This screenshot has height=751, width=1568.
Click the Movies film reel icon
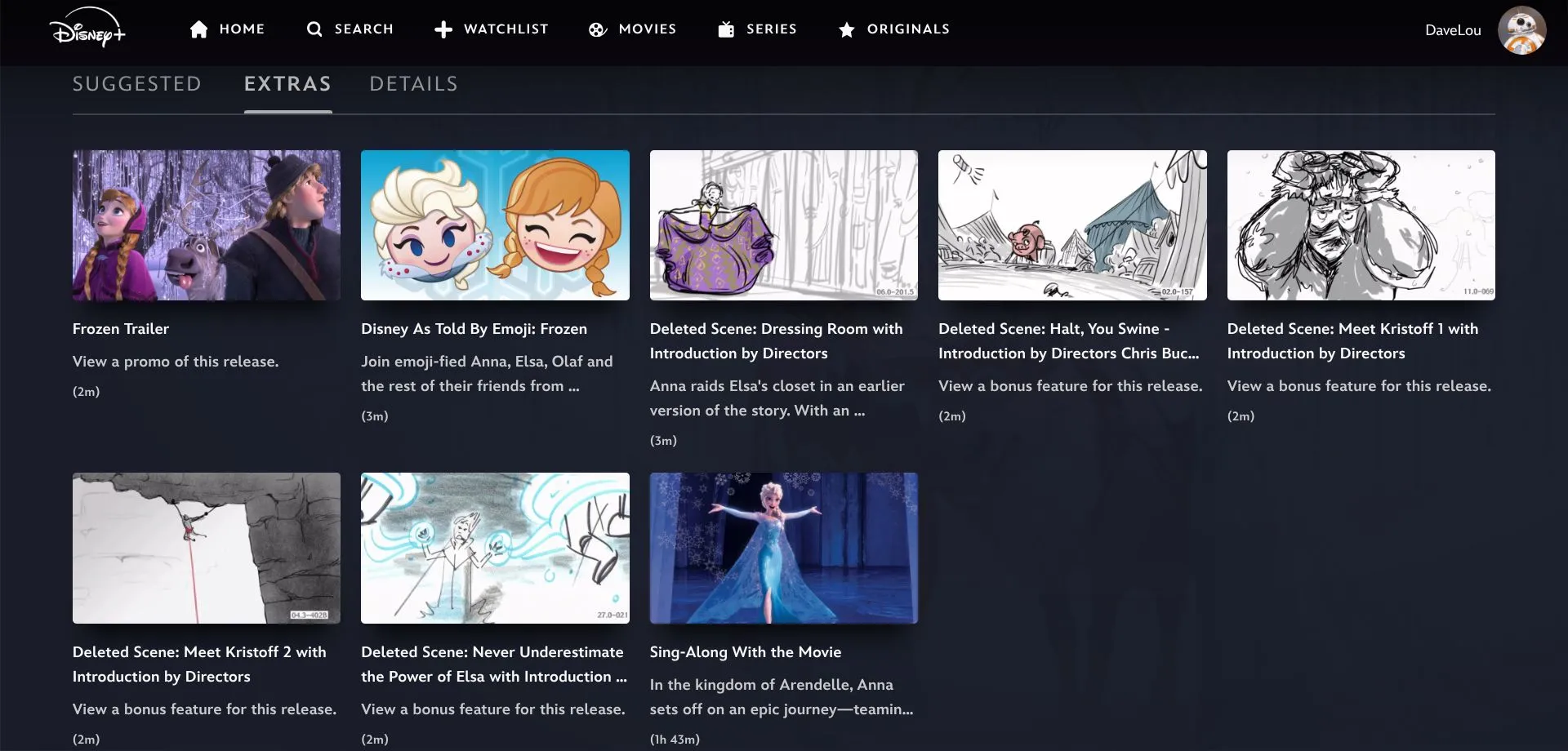598,29
